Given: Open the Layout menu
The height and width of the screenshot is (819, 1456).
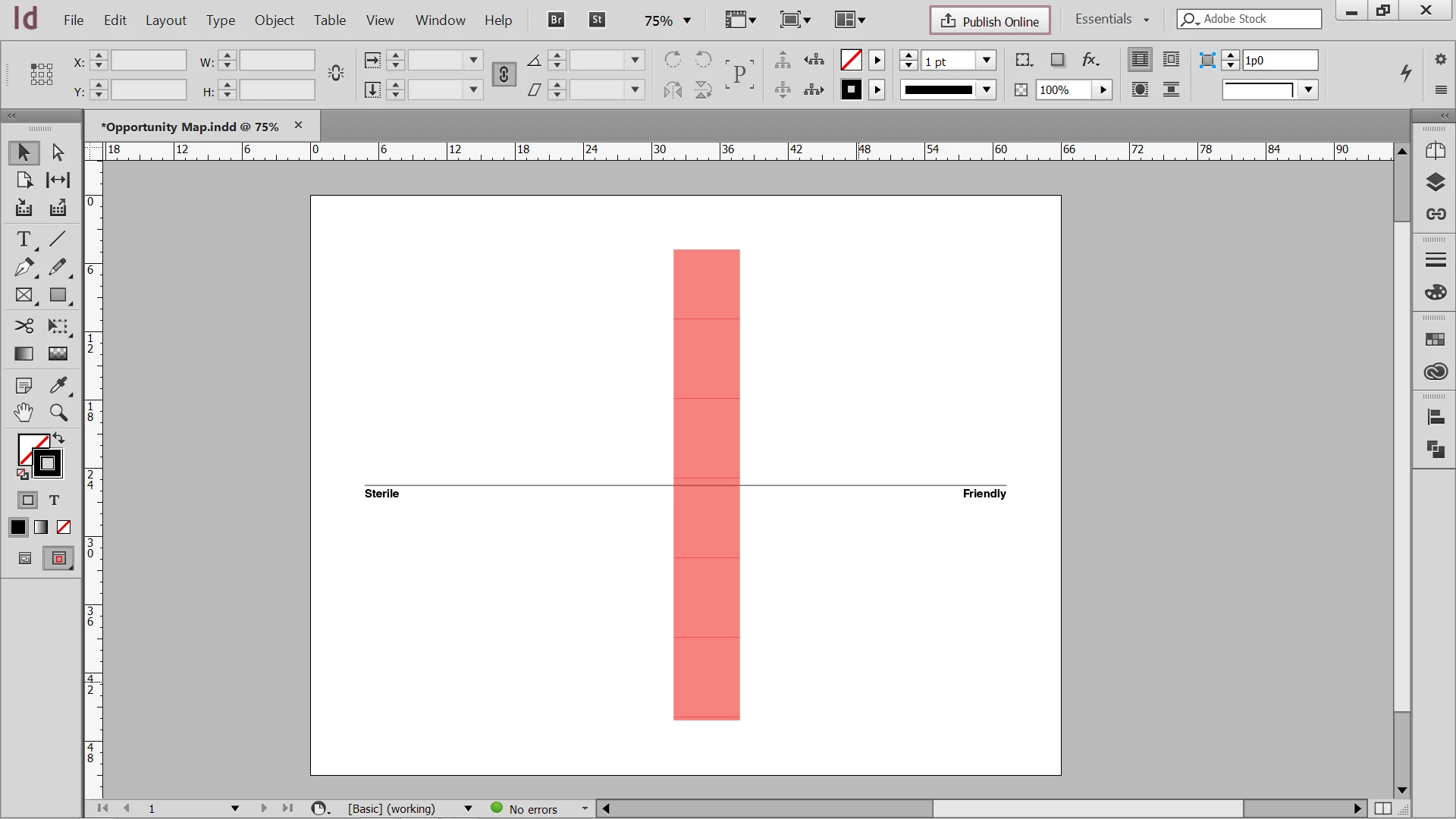Looking at the screenshot, I should pyautogui.click(x=165, y=20).
